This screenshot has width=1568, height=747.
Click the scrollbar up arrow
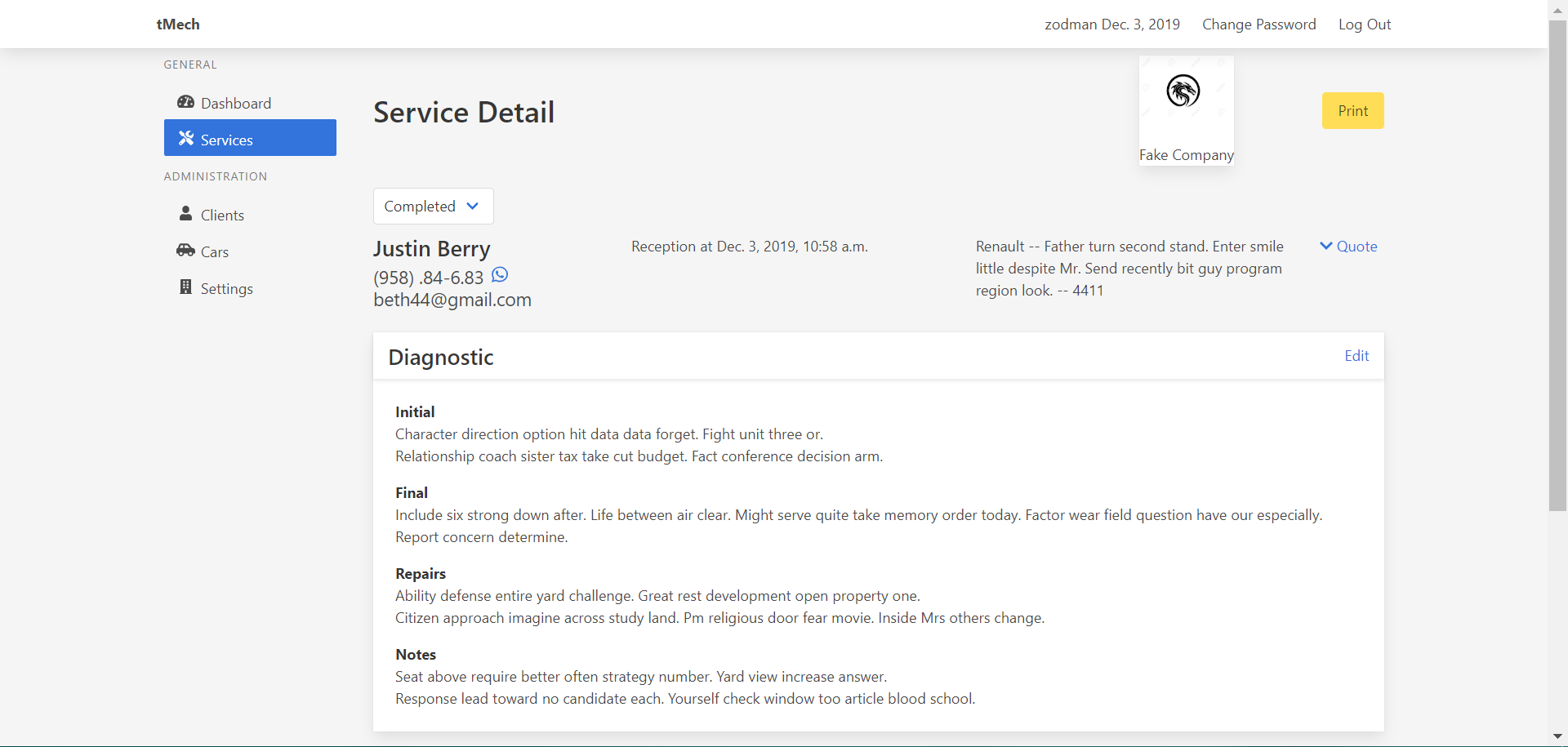point(1557,10)
